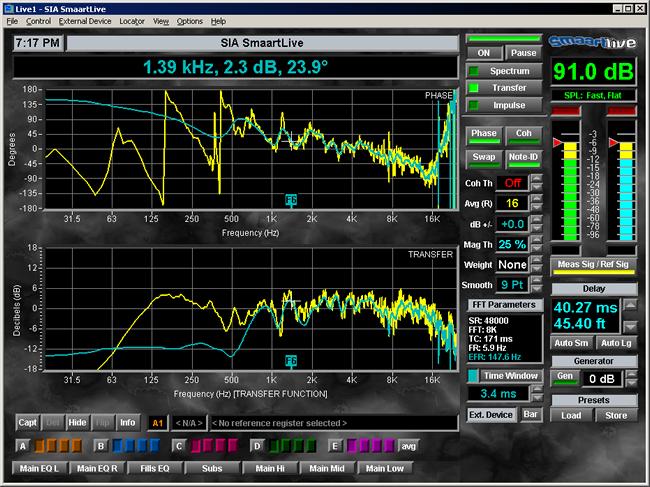The image size is (650, 487).
Task: Show reference Info
Action: (128, 423)
